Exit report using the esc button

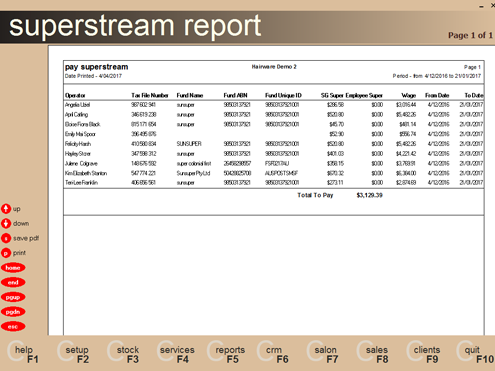pos(13,327)
